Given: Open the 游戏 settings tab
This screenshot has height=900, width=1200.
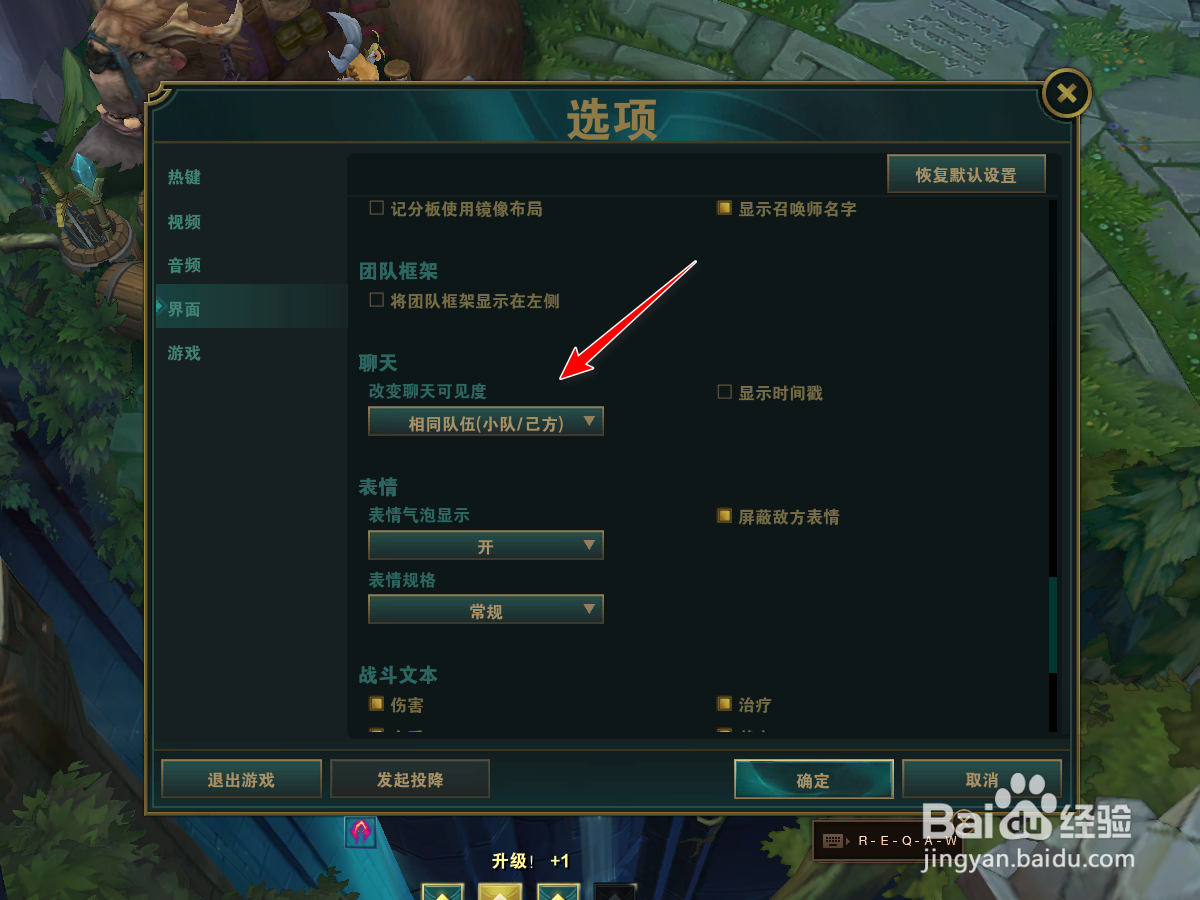Looking at the screenshot, I should tap(185, 353).
